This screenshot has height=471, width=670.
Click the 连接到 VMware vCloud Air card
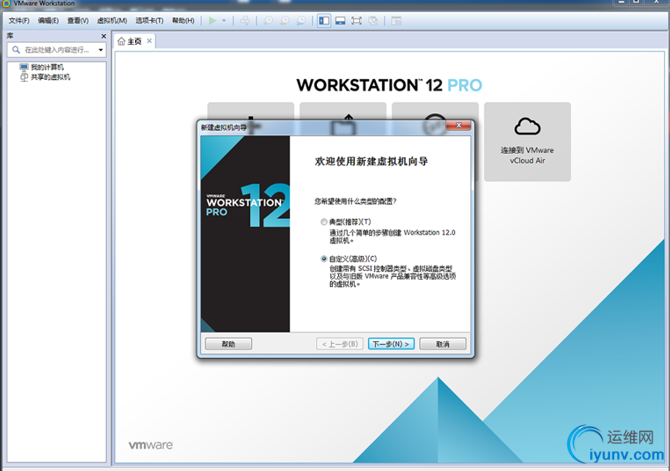527,141
